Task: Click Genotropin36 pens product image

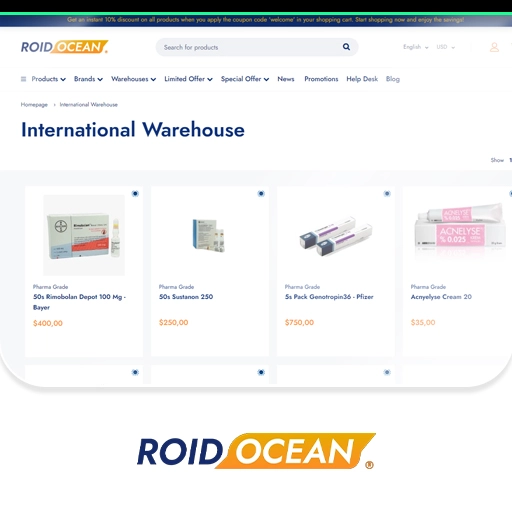Action: pyautogui.click(x=336, y=236)
